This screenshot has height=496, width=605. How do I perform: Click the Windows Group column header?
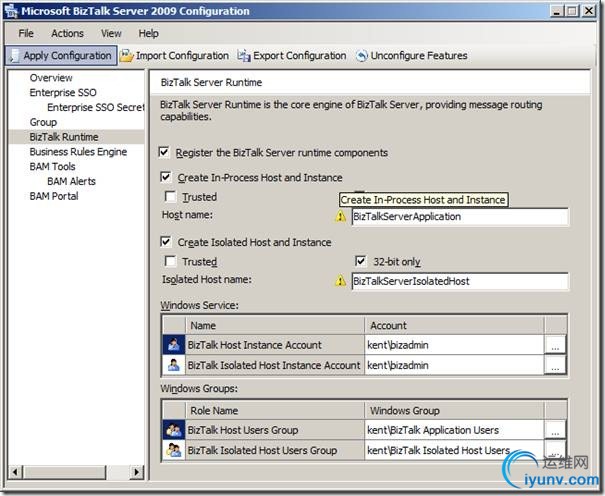pos(454,410)
